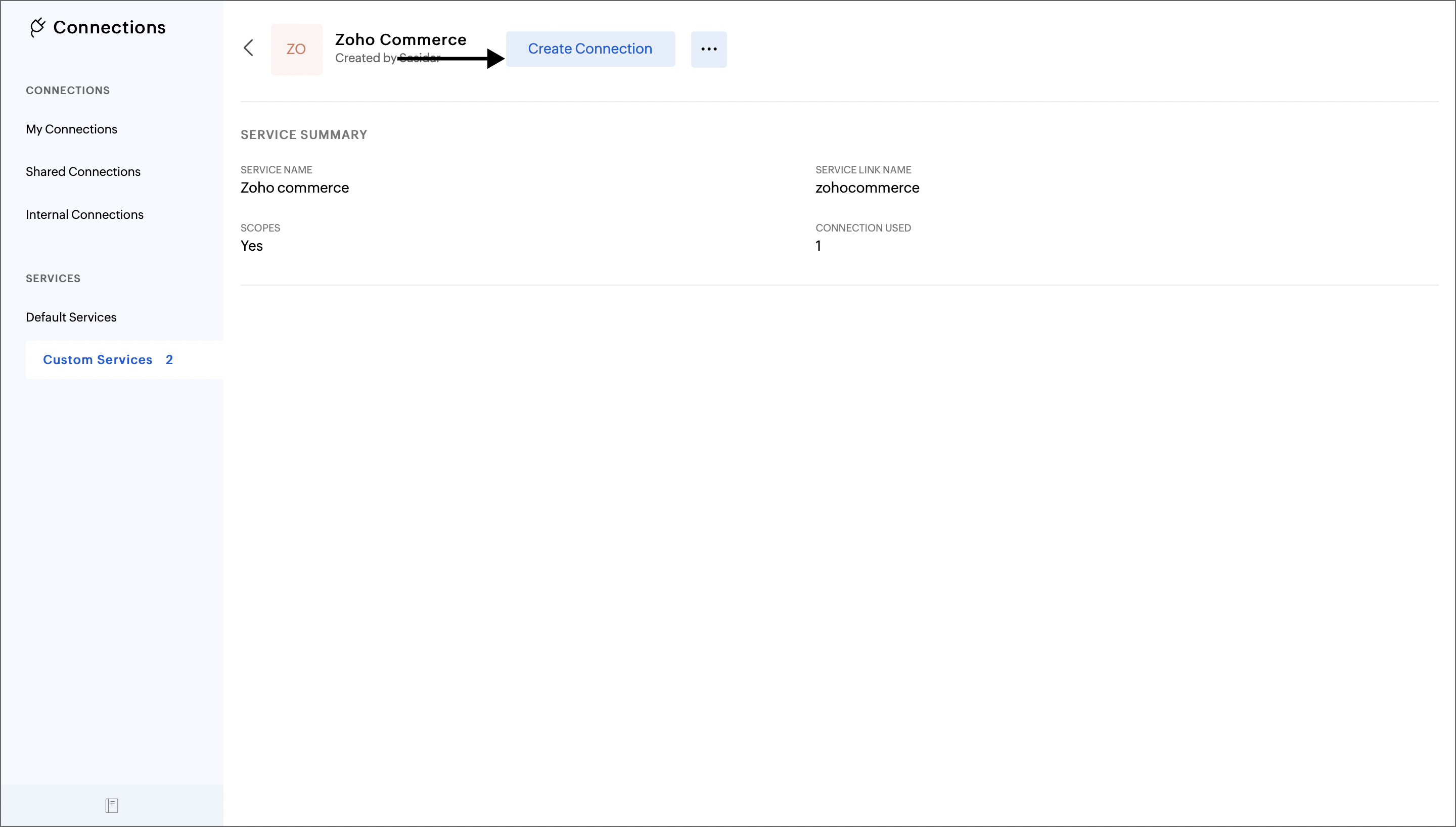Go to Shared Connections

(83, 171)
